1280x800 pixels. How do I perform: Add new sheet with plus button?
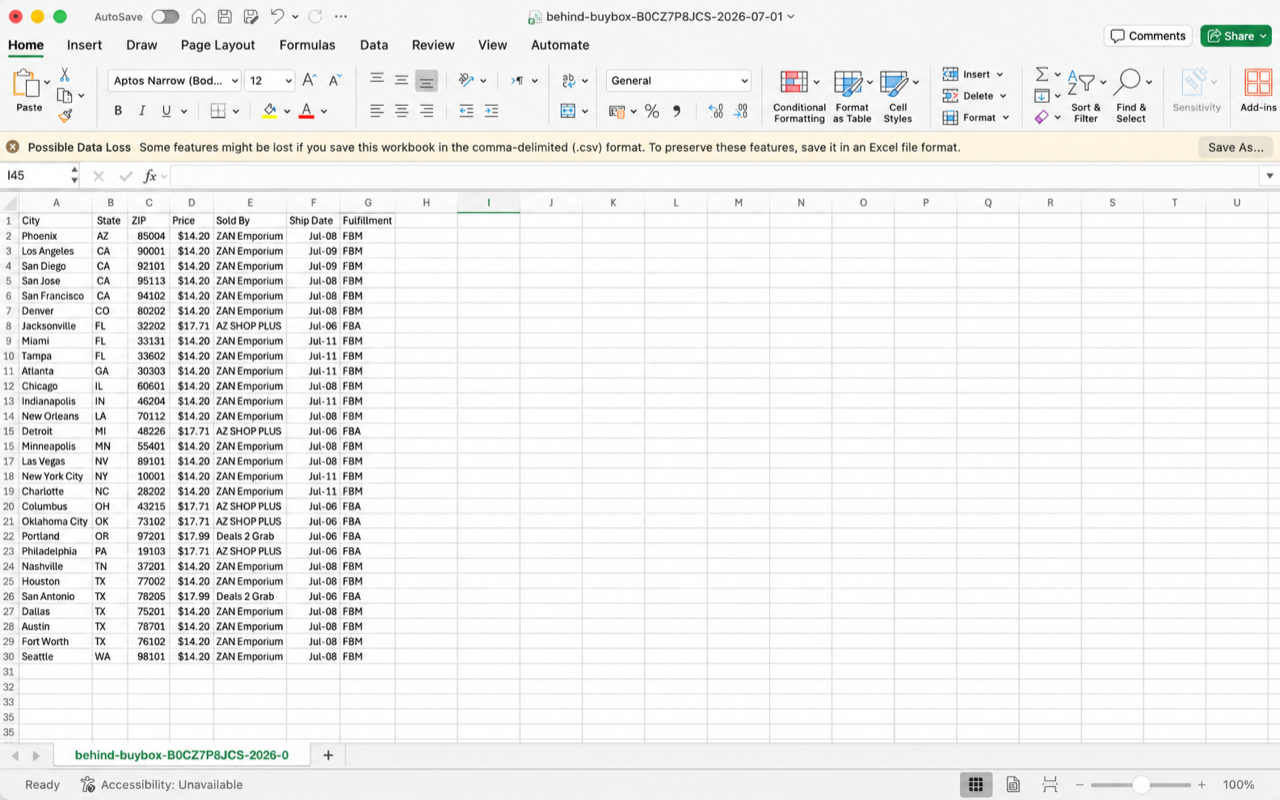pyautogui.click(x=328, y=755)
